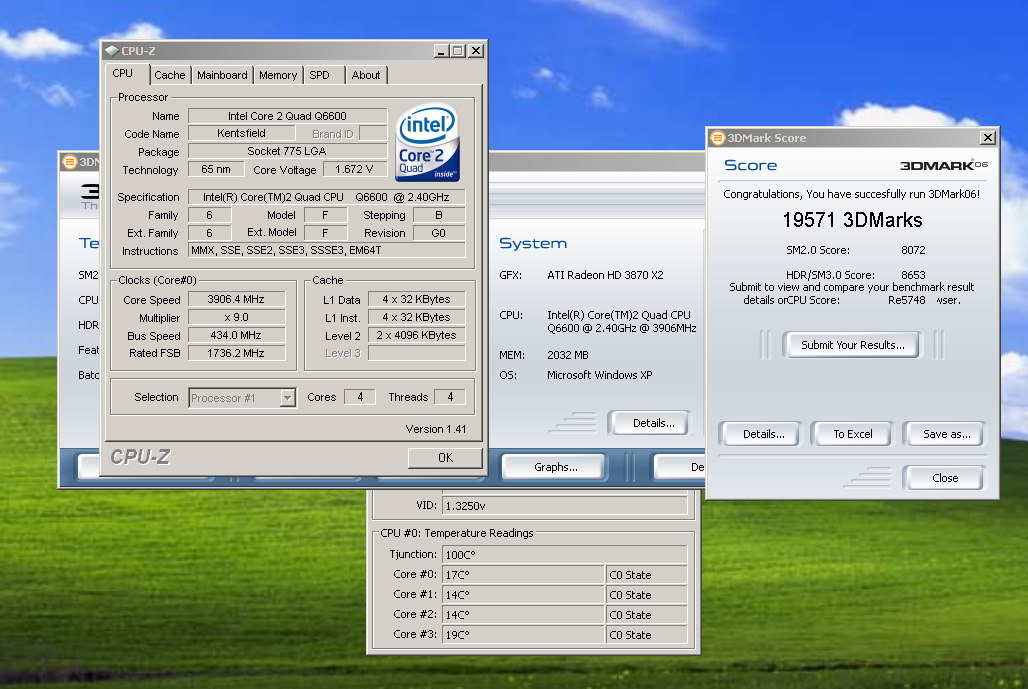The height and width of the screenshot is (689, 1028).
Task: Click the Core #3 temperature 19C°
Action: point(523,635)
